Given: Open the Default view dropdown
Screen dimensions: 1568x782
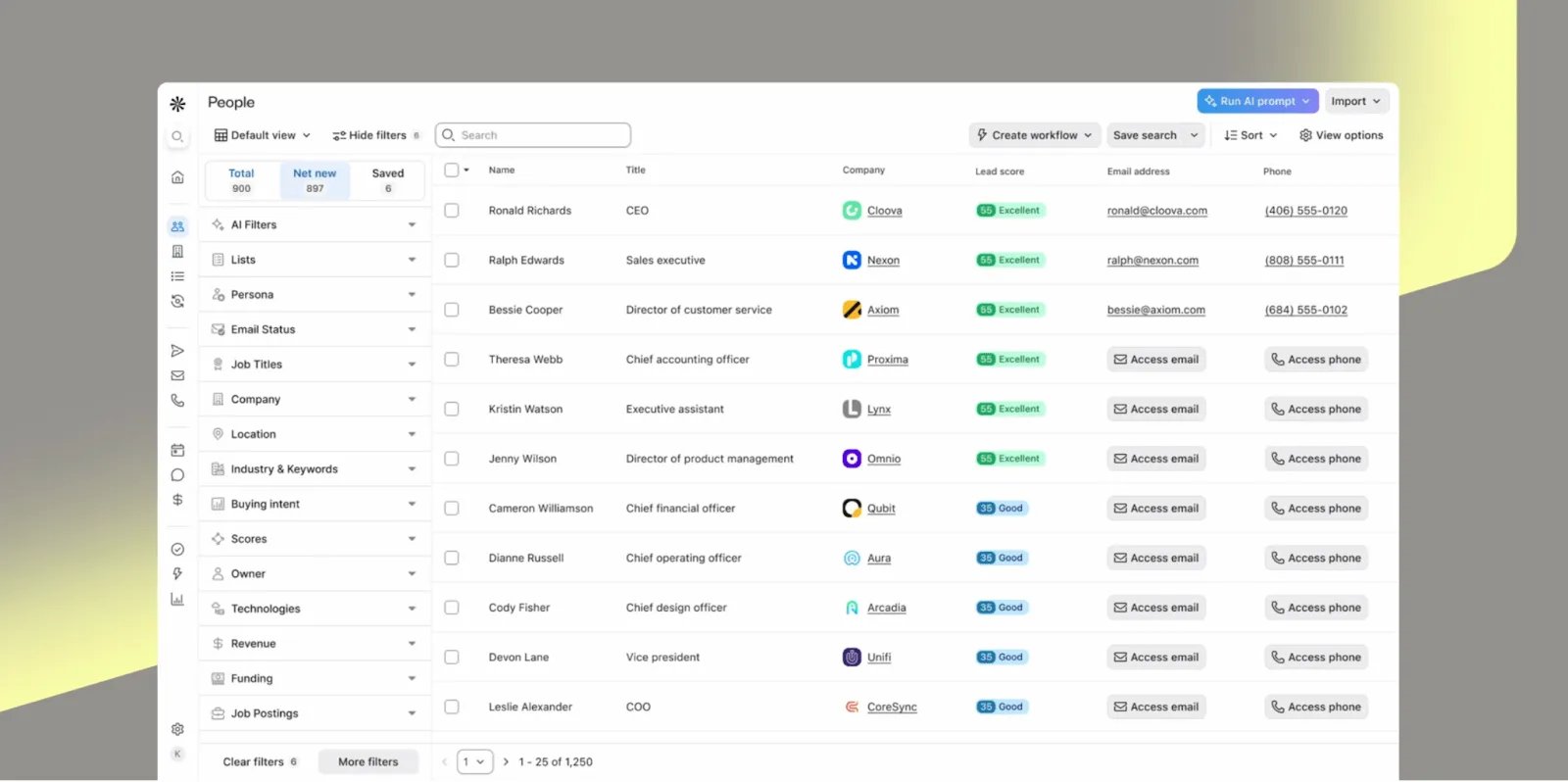Looking at the screenshot, I should point(263,135).
